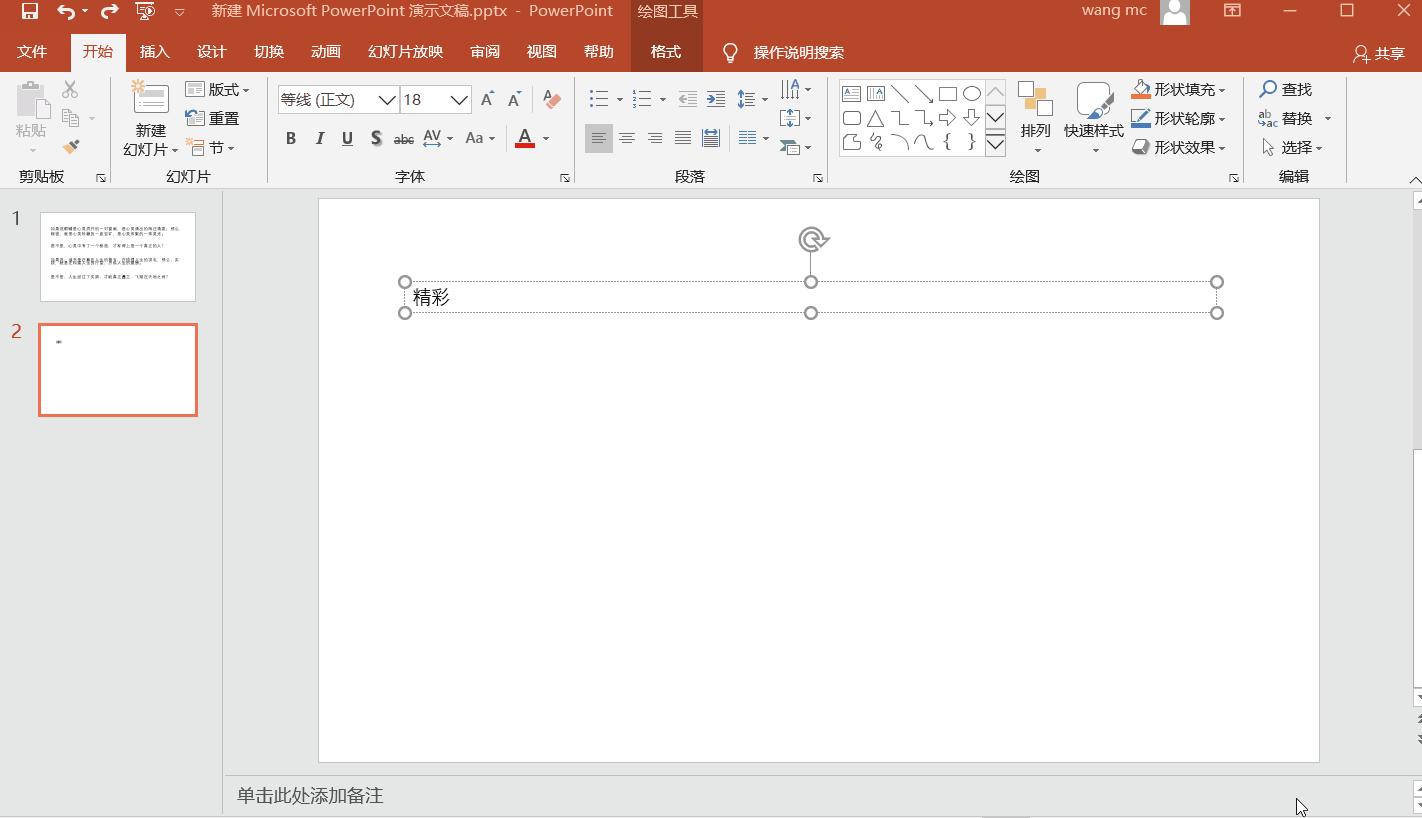Open the font size dropdown
The image size is (1422, 818).
[458, 100]
